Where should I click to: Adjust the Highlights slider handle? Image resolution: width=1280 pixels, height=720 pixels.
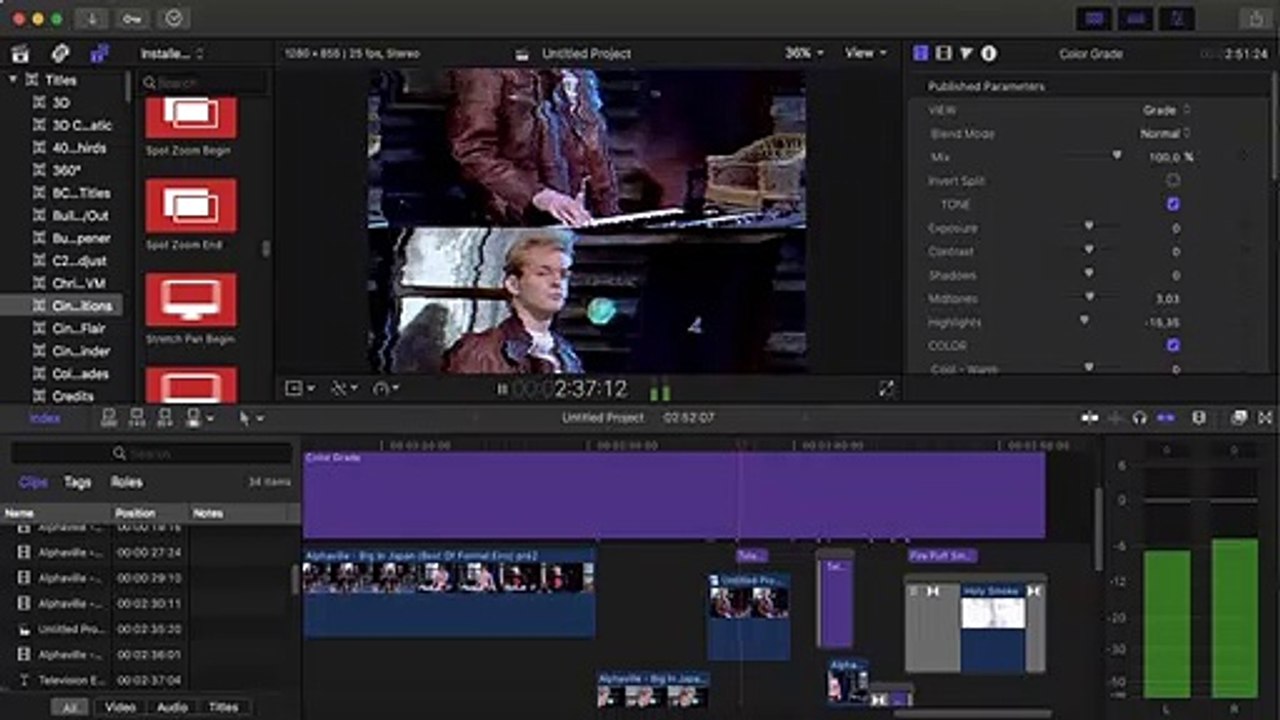click(1084, 321)
